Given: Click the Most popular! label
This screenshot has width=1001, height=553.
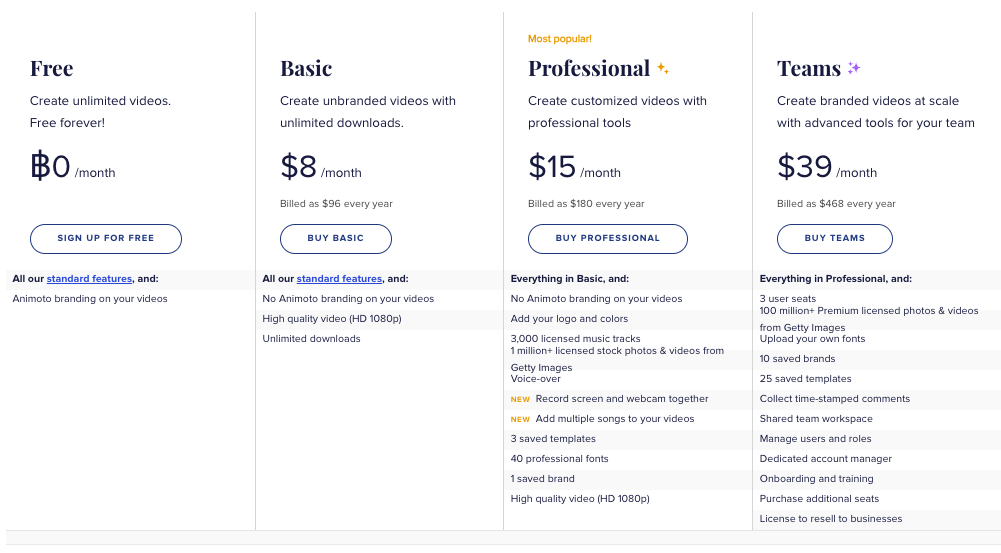Looking at the screenshot, I should pos(560,39).
